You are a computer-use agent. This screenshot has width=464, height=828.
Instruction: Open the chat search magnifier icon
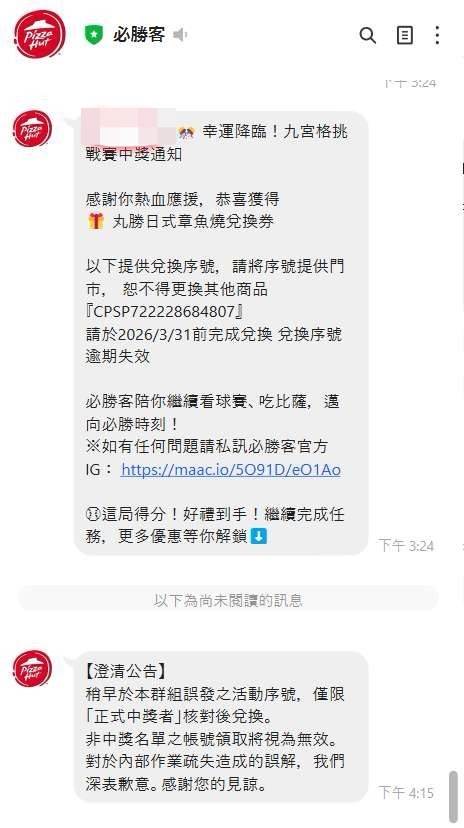[x=367, y=35]
